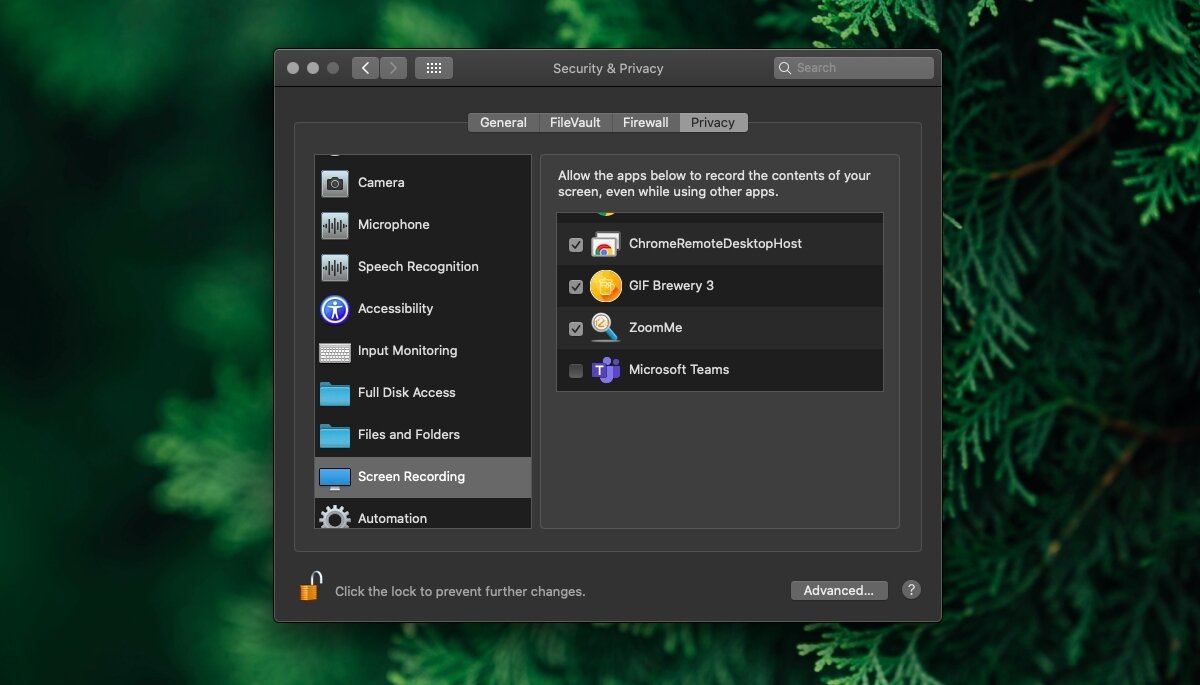Switch to the Firewall tab
1200x685 pixels.
pos(645,123)
